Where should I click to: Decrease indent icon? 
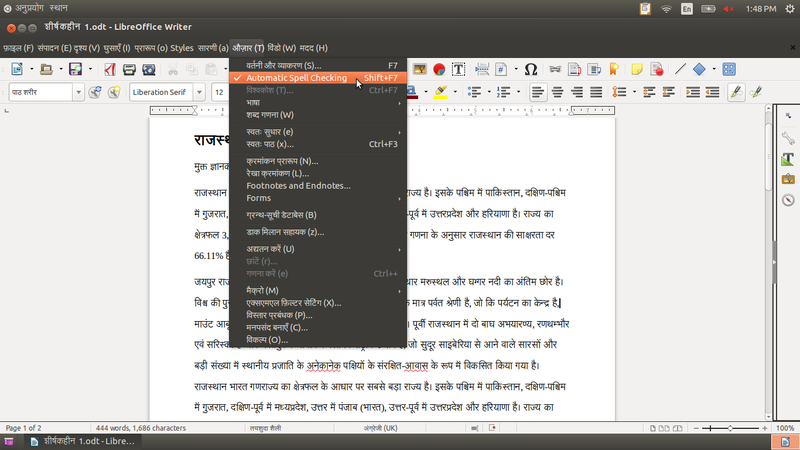pos(712,92)
